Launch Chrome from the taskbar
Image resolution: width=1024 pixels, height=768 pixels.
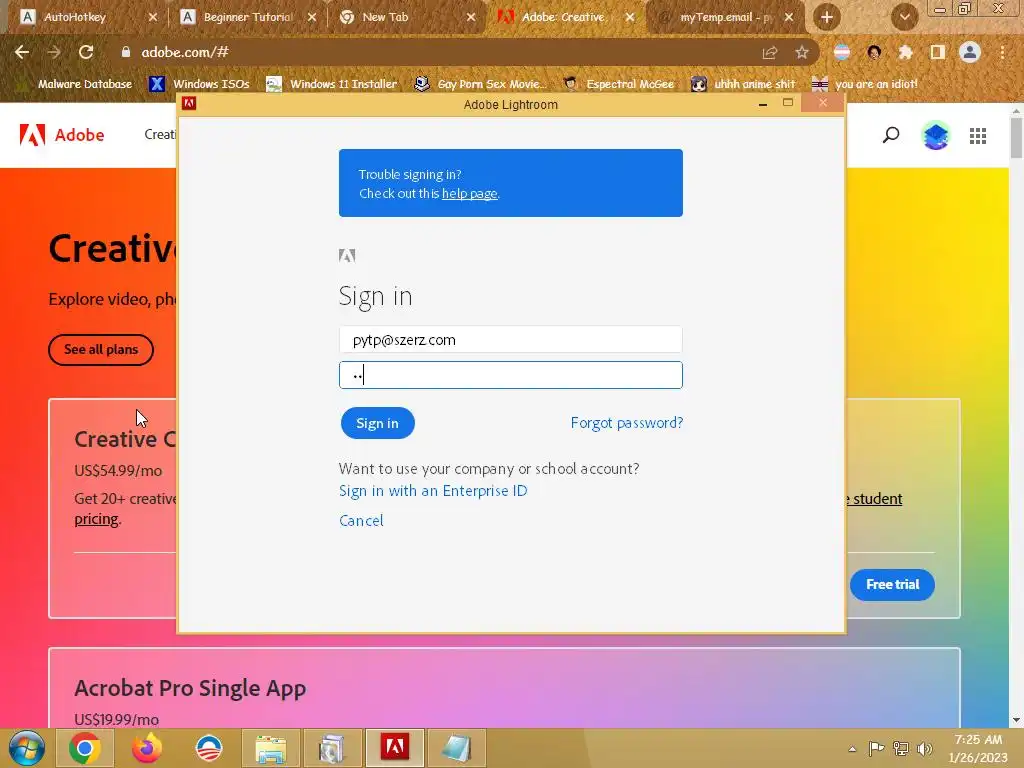(85, 748)
